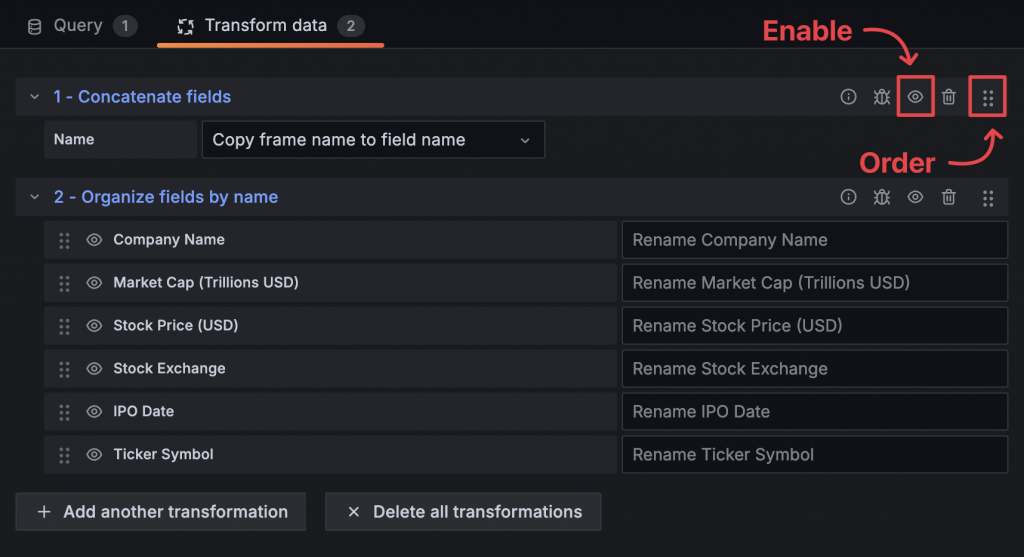Click drag handle of Concatenate fields row

988,98
